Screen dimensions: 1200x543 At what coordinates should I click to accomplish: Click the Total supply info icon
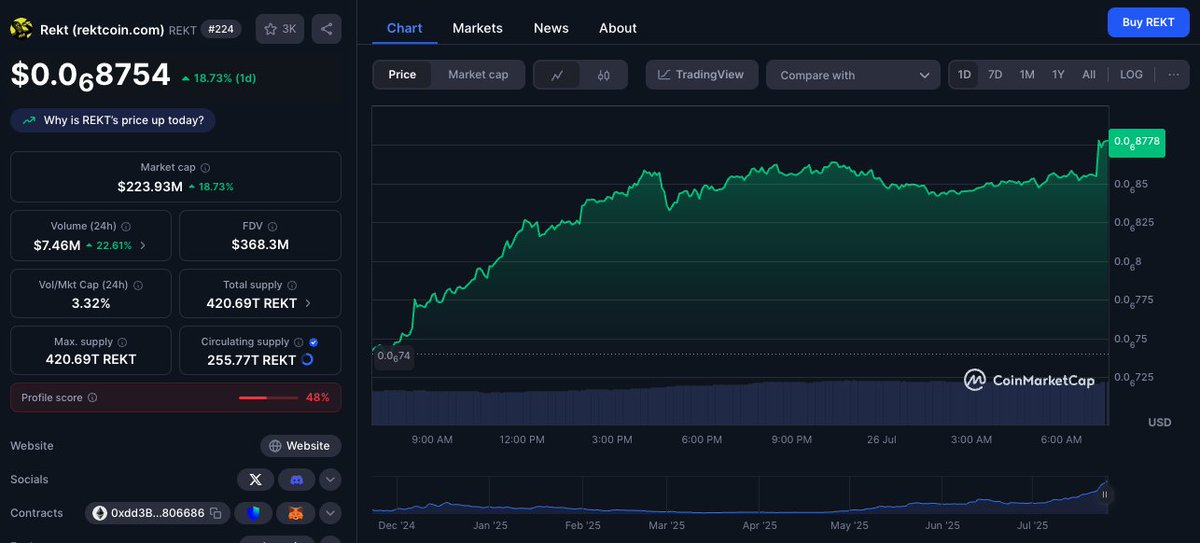click(292, 285)
